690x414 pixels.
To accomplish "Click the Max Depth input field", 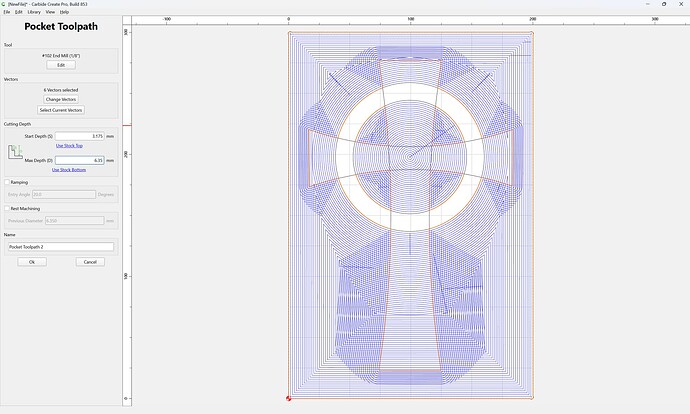I will pyautogui.click(x=80, y=161).
